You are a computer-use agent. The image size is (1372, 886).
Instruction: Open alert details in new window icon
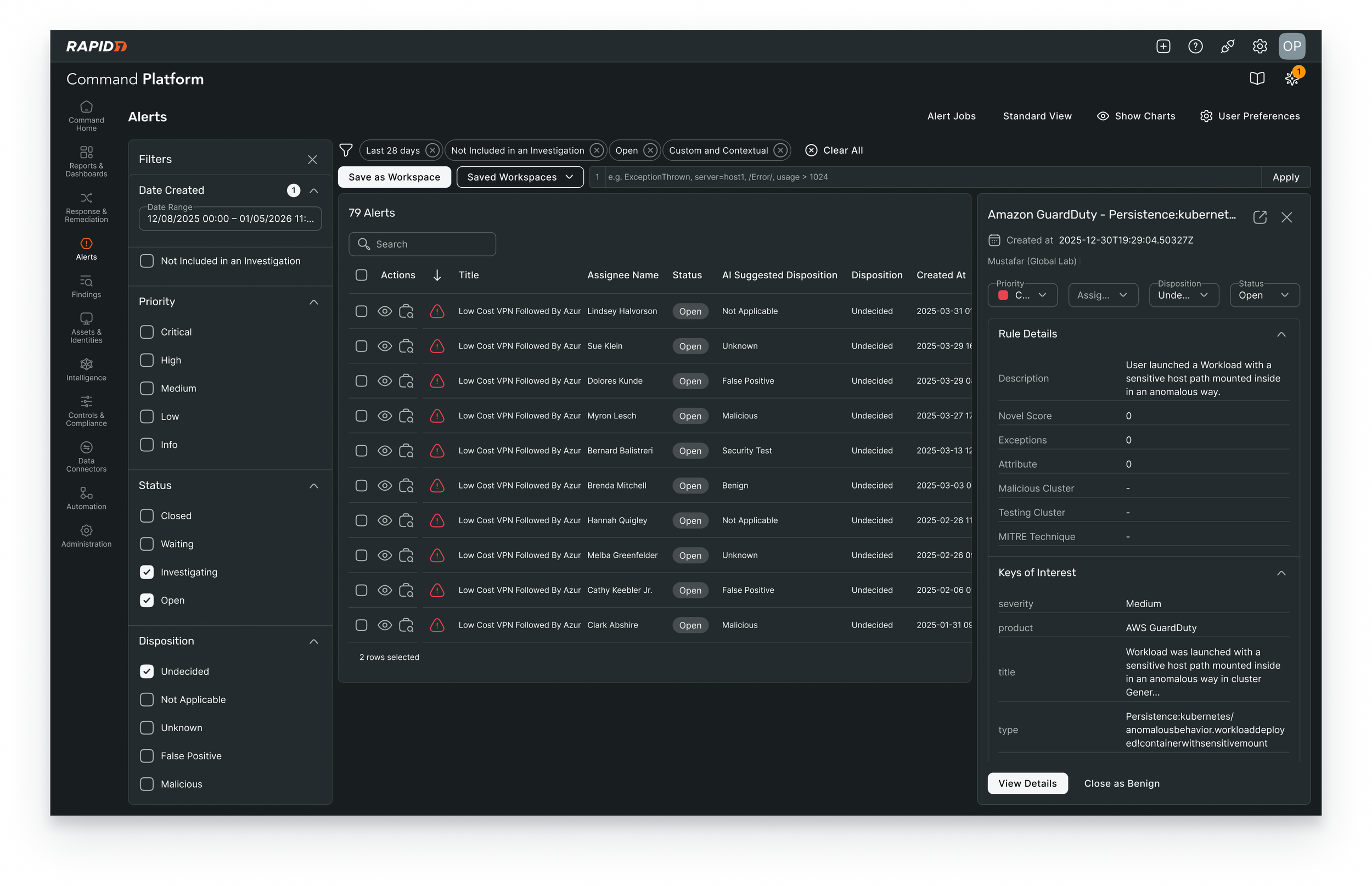[1259, 217]
